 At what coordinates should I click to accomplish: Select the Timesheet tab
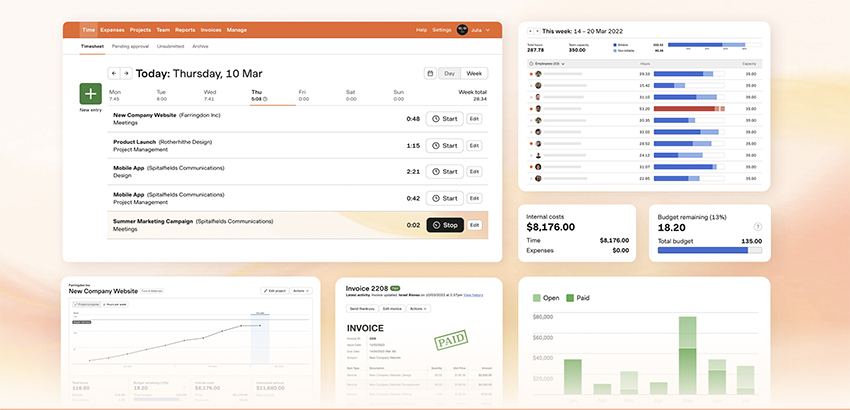[92, 47]
